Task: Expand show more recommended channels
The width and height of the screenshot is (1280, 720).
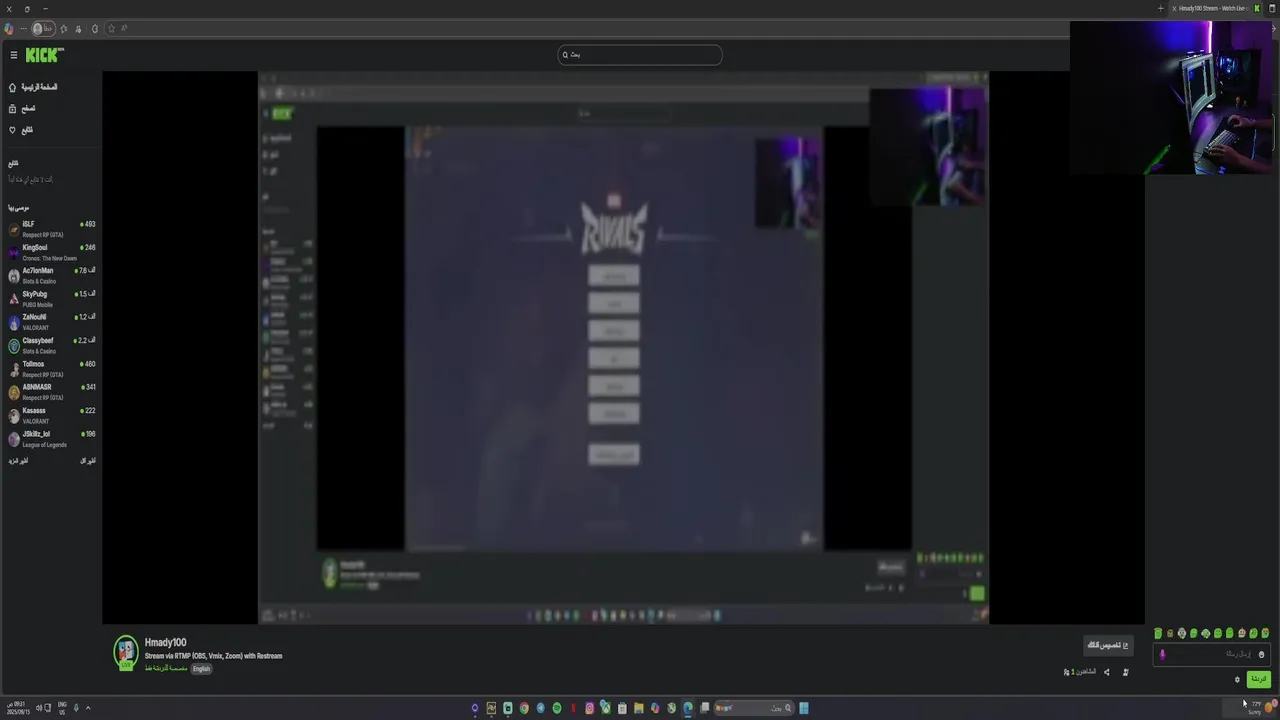Action: pos(18,461)
